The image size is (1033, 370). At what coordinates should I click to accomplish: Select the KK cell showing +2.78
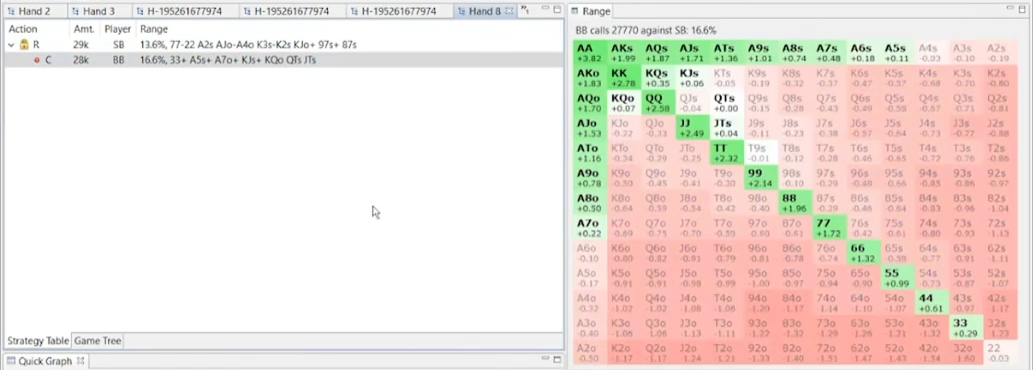[x=624, y=78]
